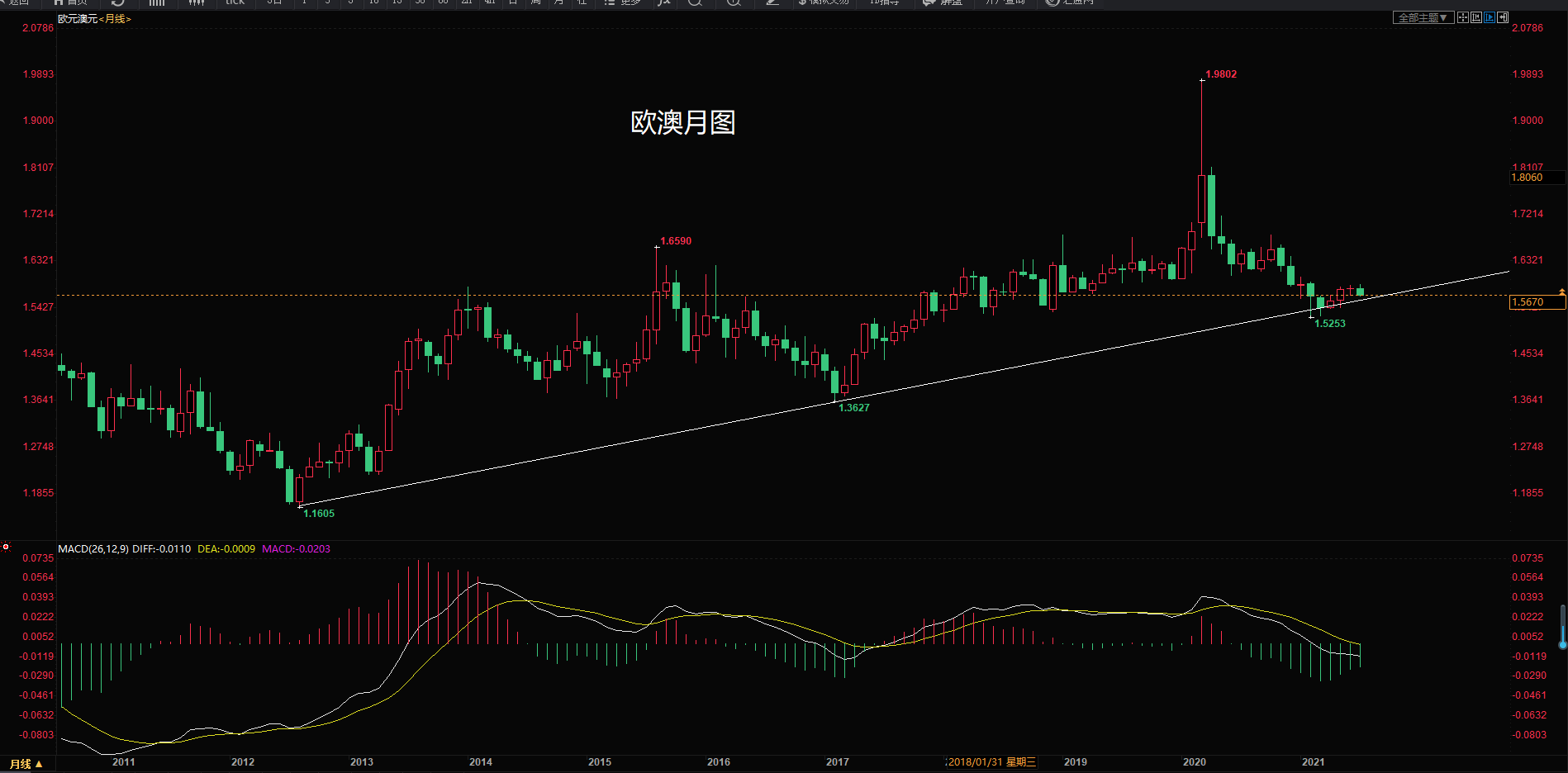The width and height of the screenshot is (1568, 773).
Task: Click the 欧元澳元<月线> chart title
Action: point(94,19)
